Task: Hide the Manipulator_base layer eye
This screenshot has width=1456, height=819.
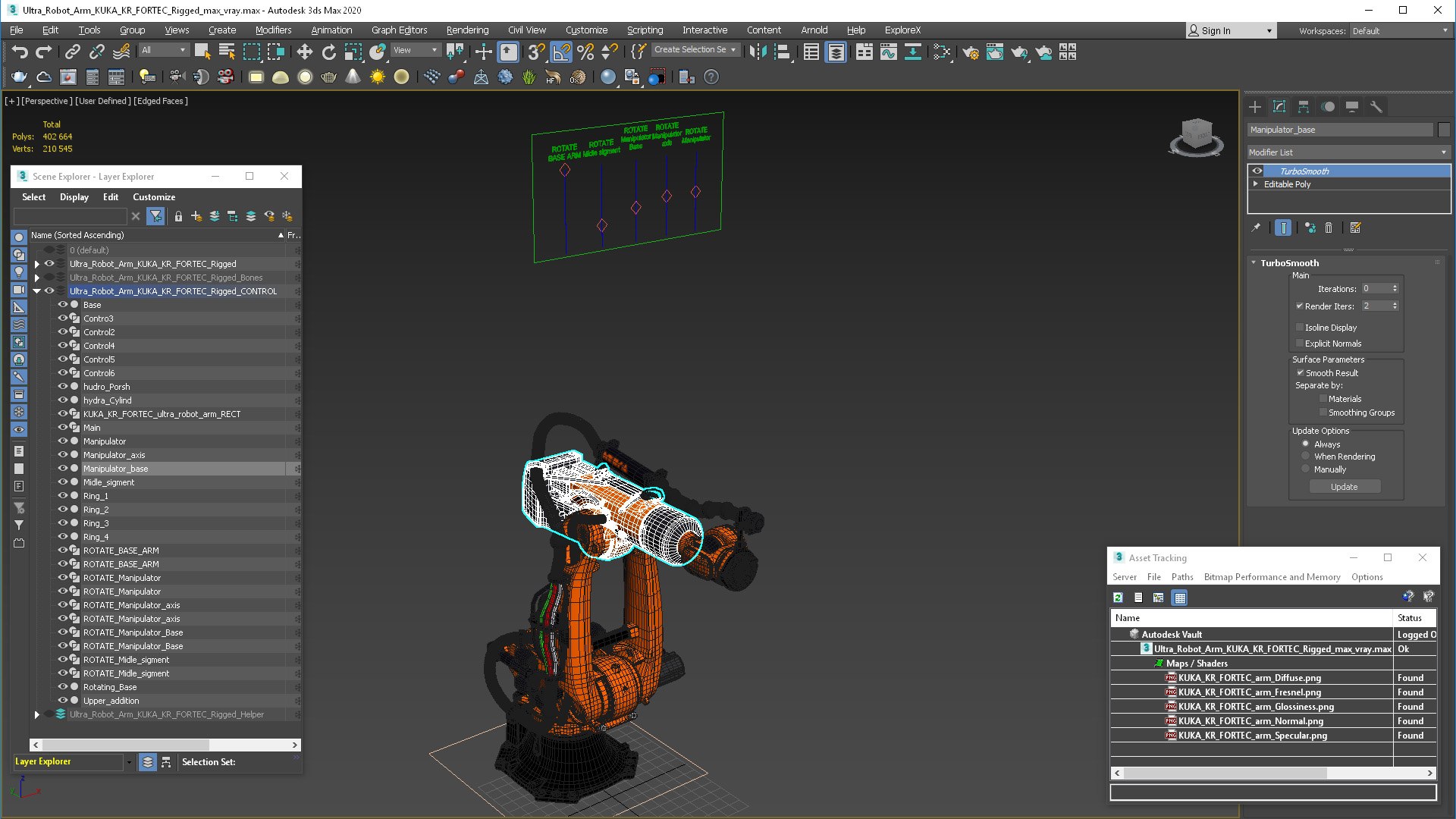Action: [63, 469]
